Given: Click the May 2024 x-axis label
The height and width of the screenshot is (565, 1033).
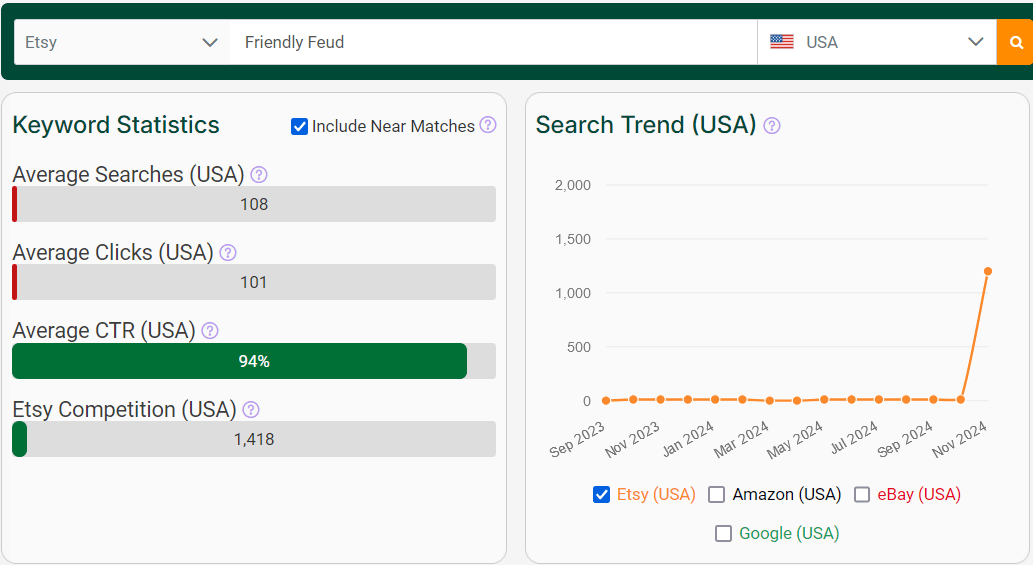Looking at the screenshot, I should coord(795,439).
